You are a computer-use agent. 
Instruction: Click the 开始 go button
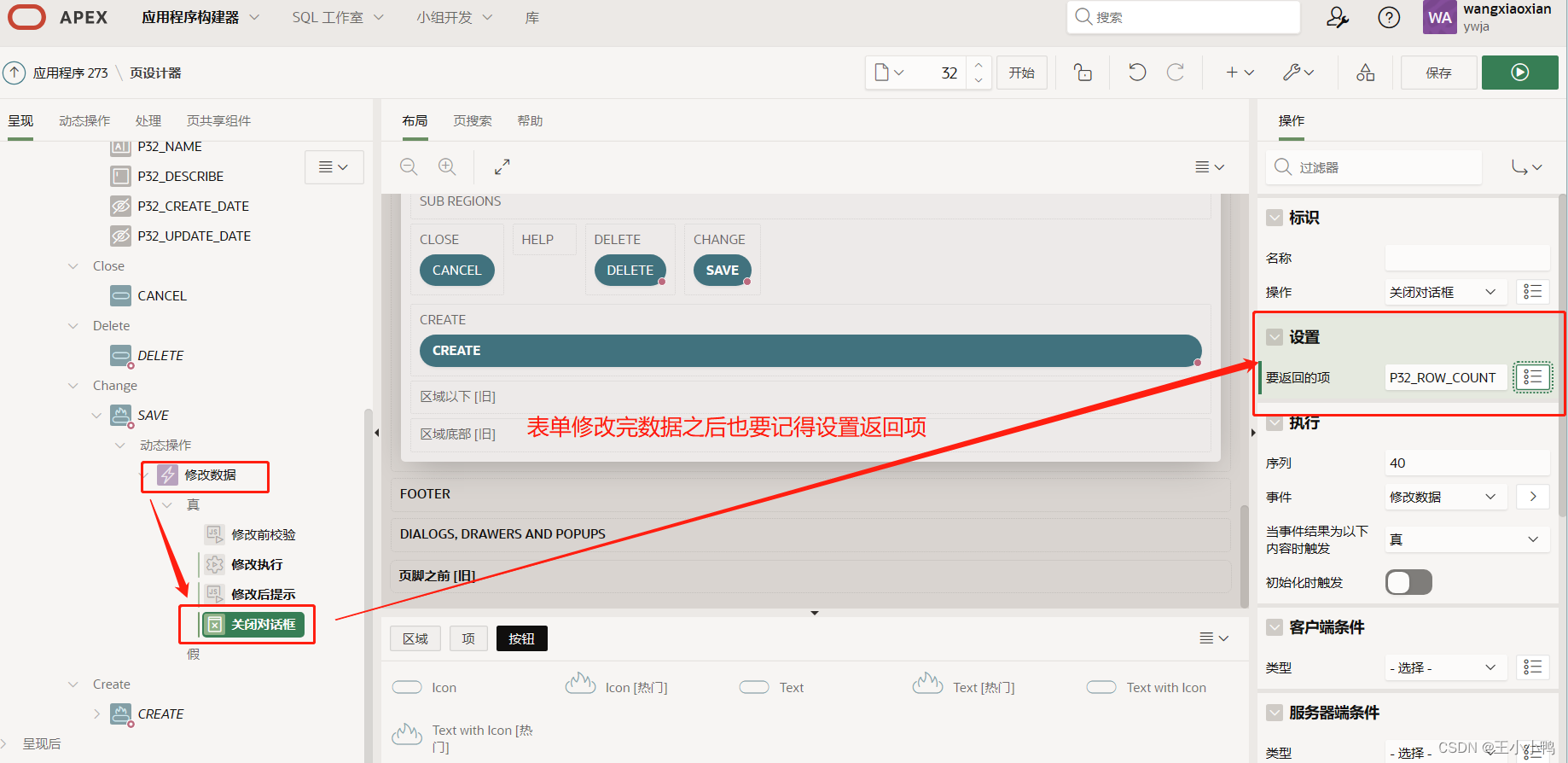coord(1022,73)
